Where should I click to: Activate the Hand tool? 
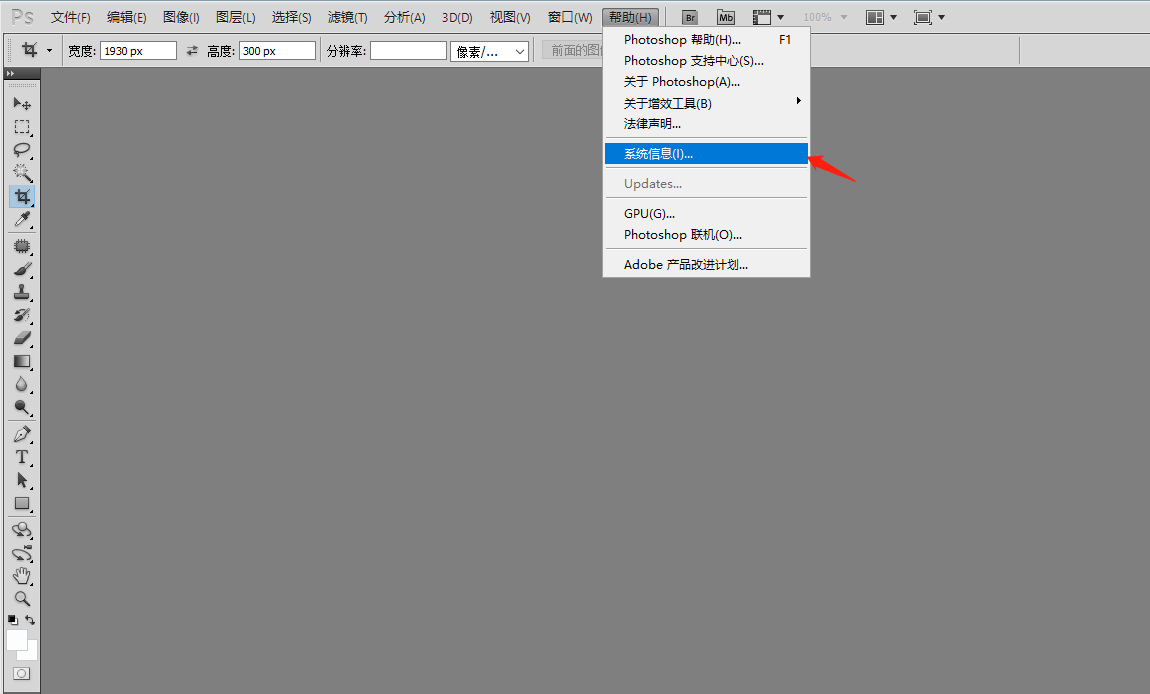click(x=22, y=576)
